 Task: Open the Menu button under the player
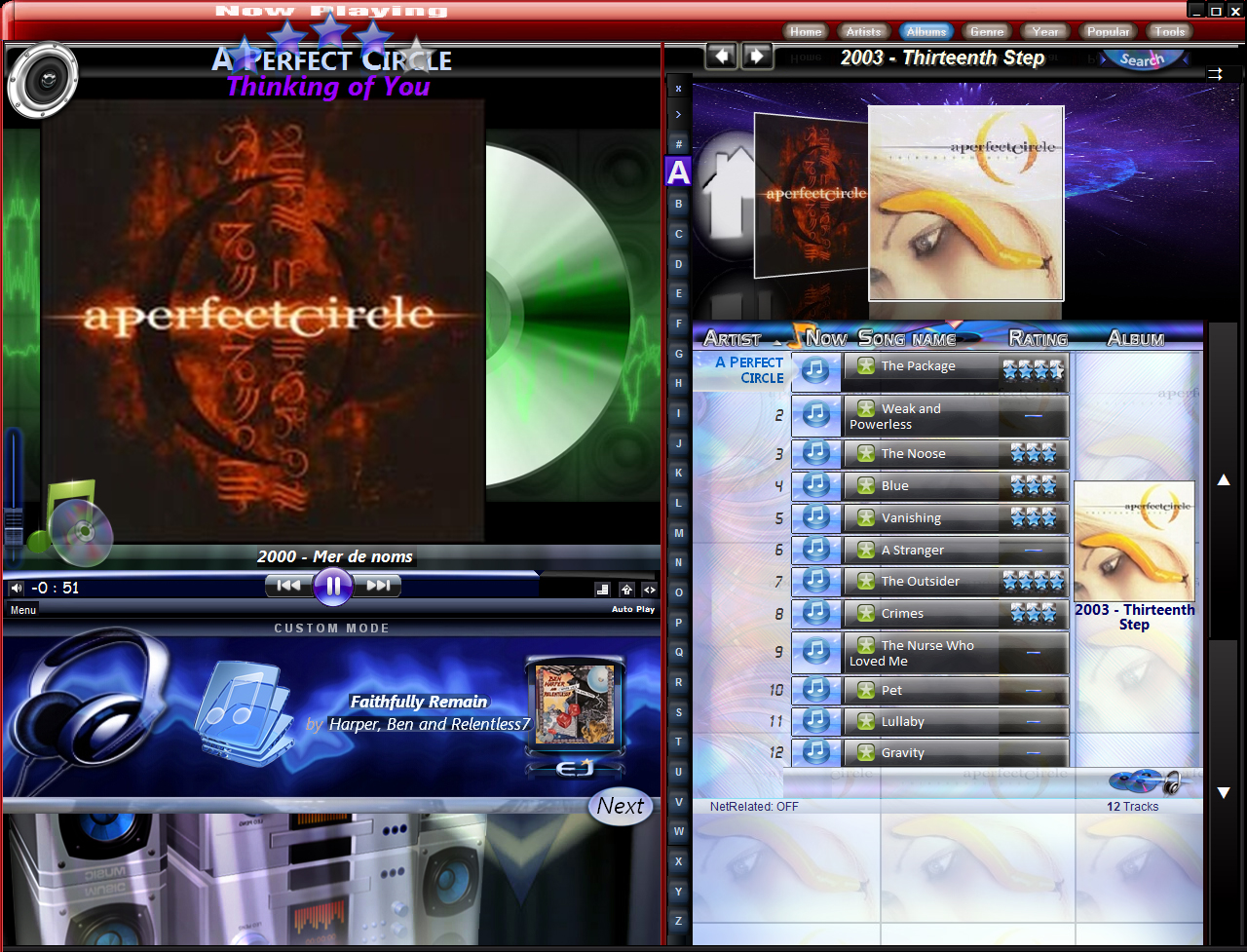[23, 610]
